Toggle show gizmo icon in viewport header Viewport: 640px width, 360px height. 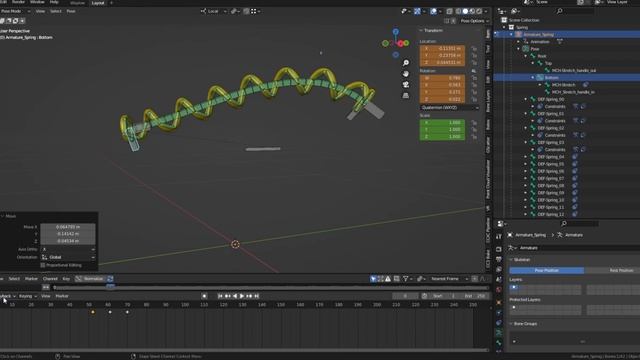(417, 11)
